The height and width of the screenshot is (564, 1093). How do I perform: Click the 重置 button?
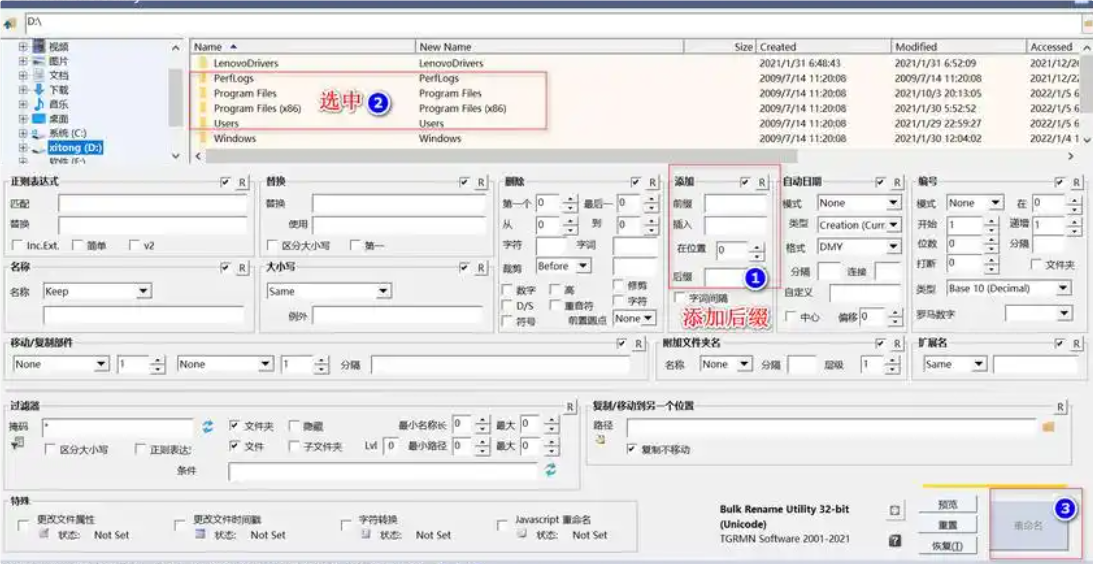(x=947, y=524)
